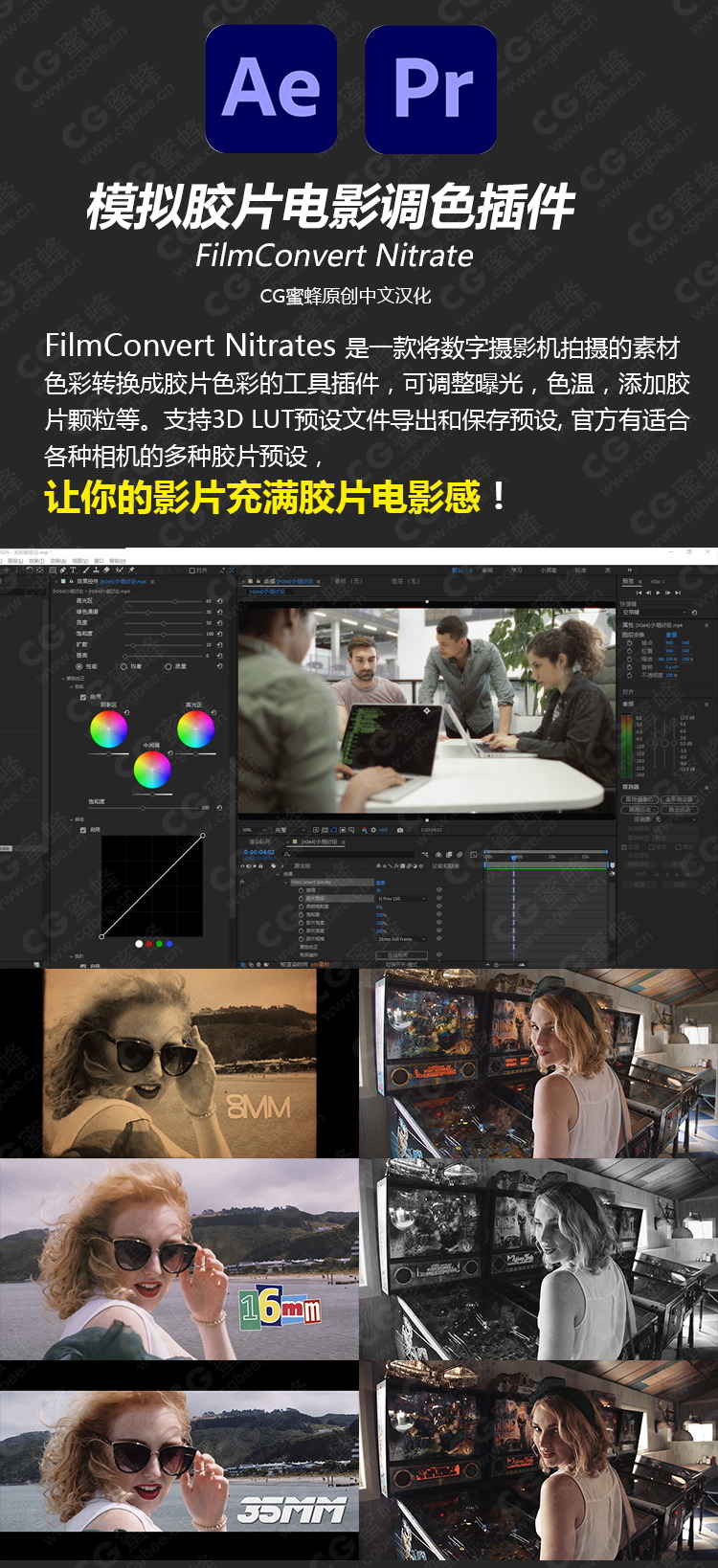Go to first frame in preview
This screenshot has width=718, height=1568.
(x=639, y=593)
